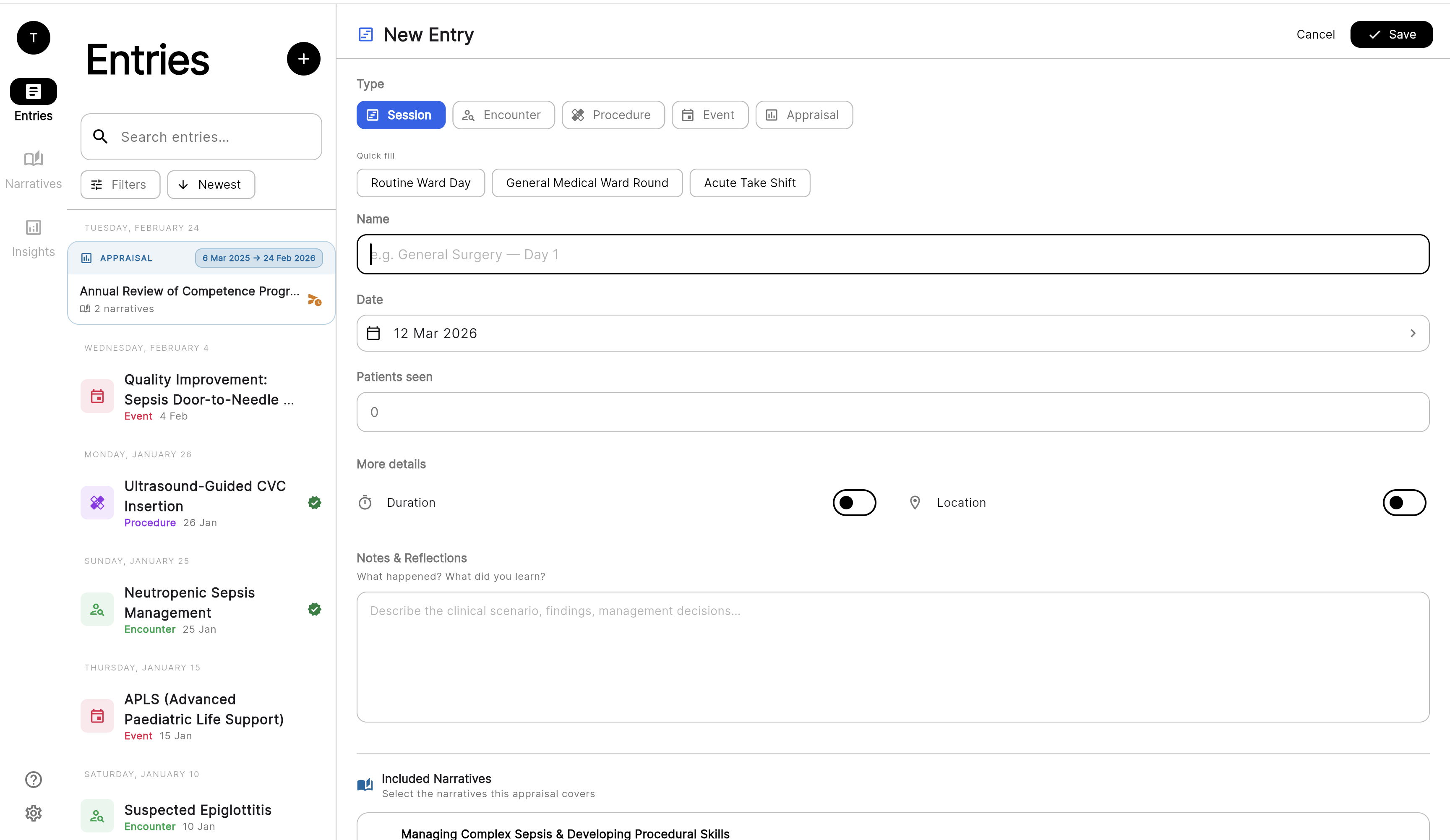Click the plus icon to add entry
The height and width of the screenshot is (840, 1450).
point(303,59)
